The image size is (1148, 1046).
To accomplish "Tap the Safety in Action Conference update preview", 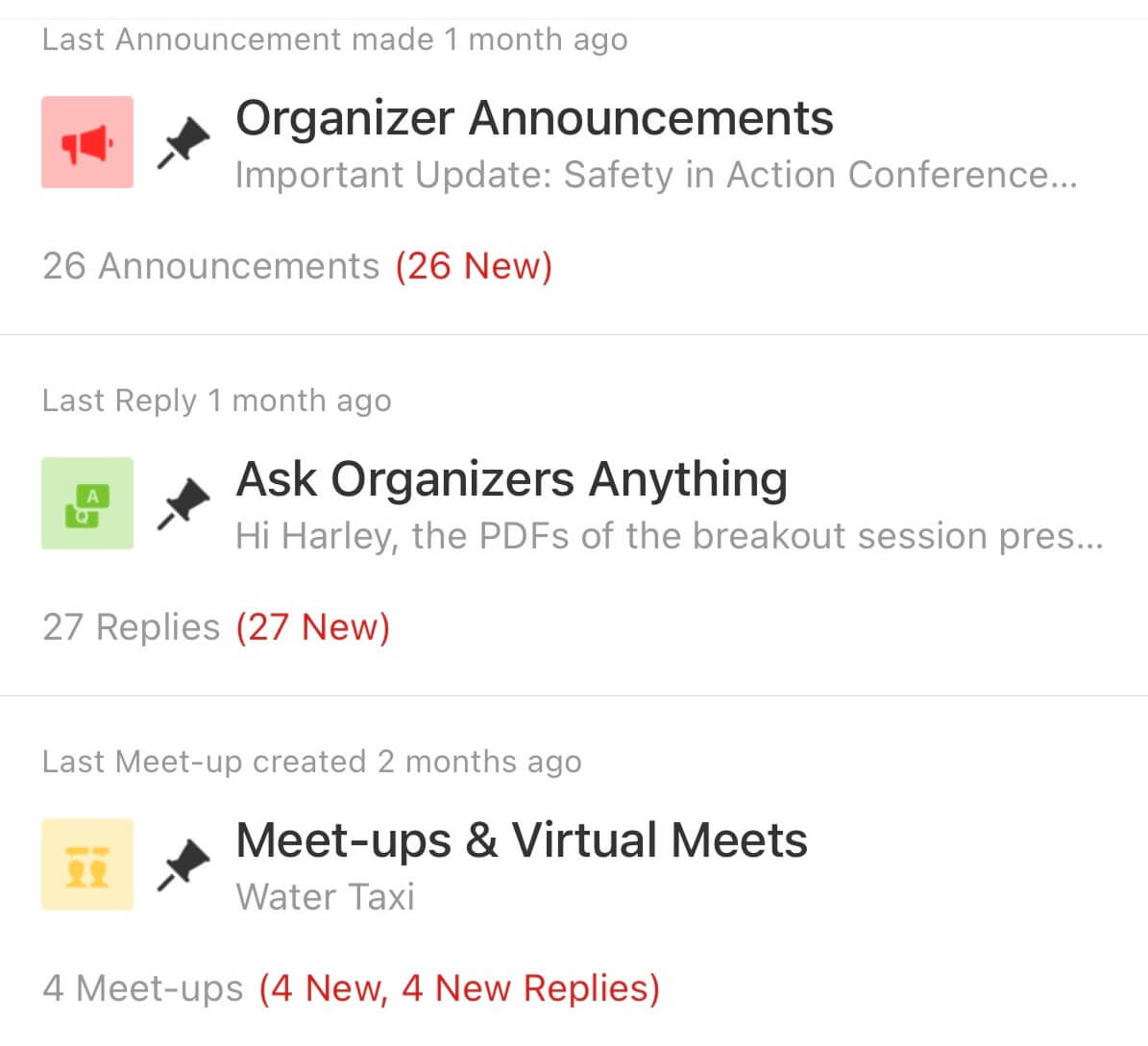I will [655, 175].
